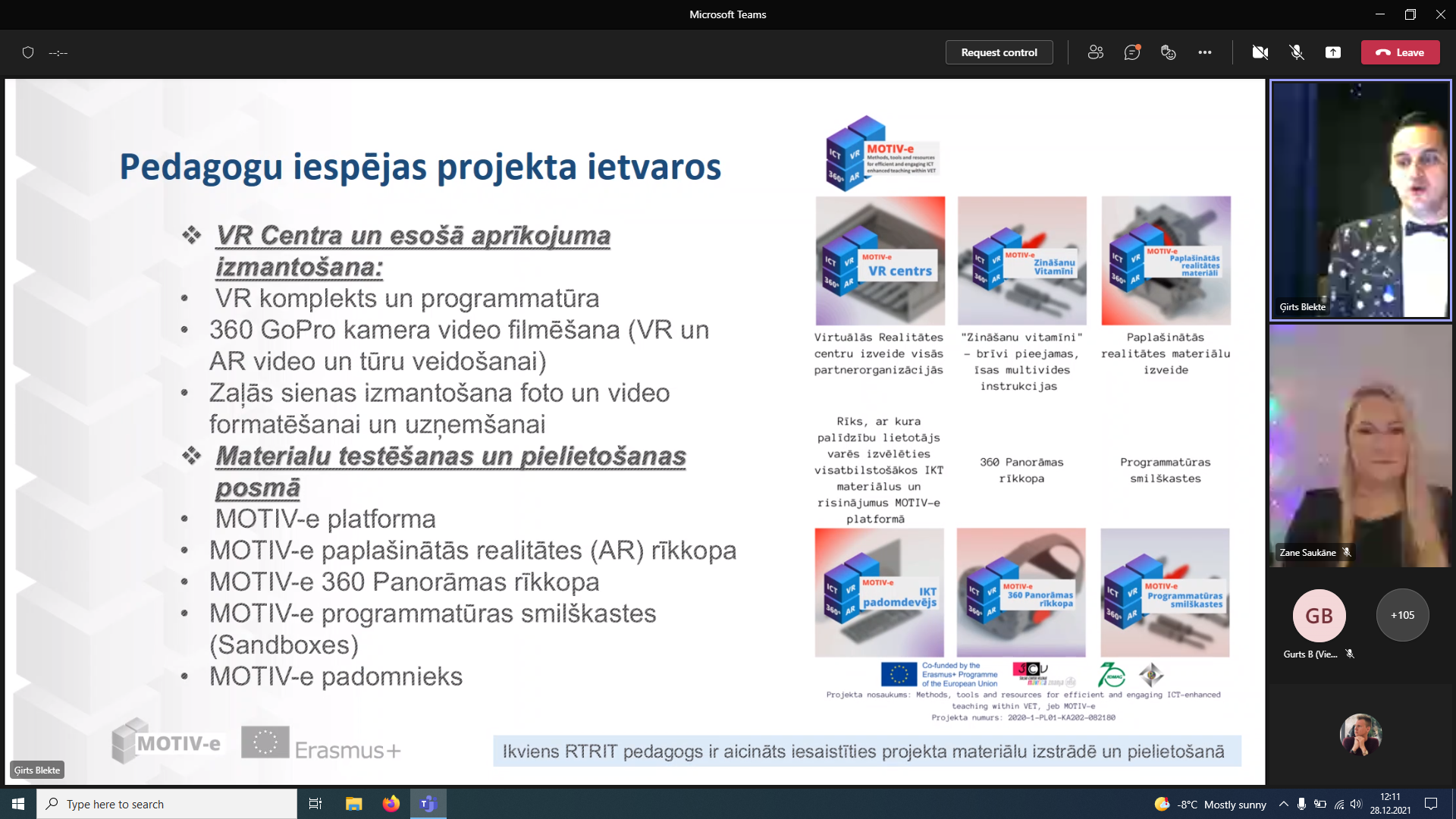Click 360 Panorāmas rīkkopa image
Viewport: 1456px width, 819px height.
pyautogui.click(x=1021, y=592)
